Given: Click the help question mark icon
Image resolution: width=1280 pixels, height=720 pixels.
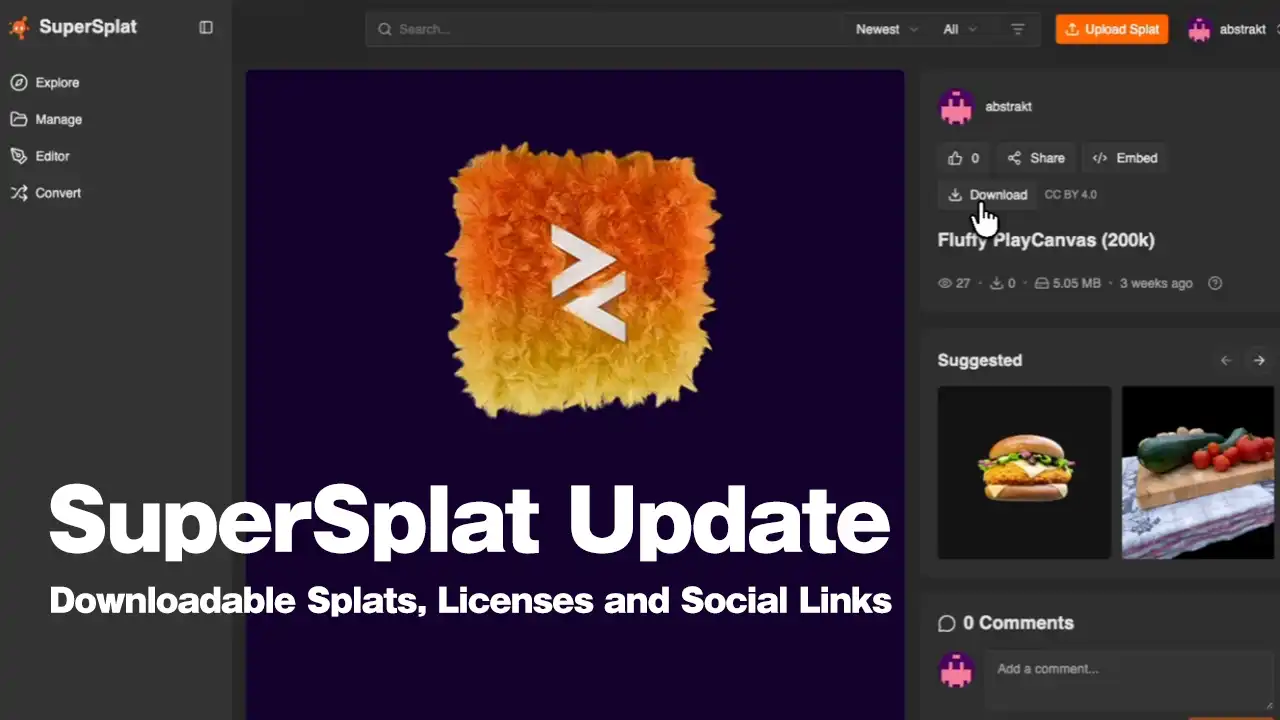Looking at the screenshot, I should (x=1215, y=283).
